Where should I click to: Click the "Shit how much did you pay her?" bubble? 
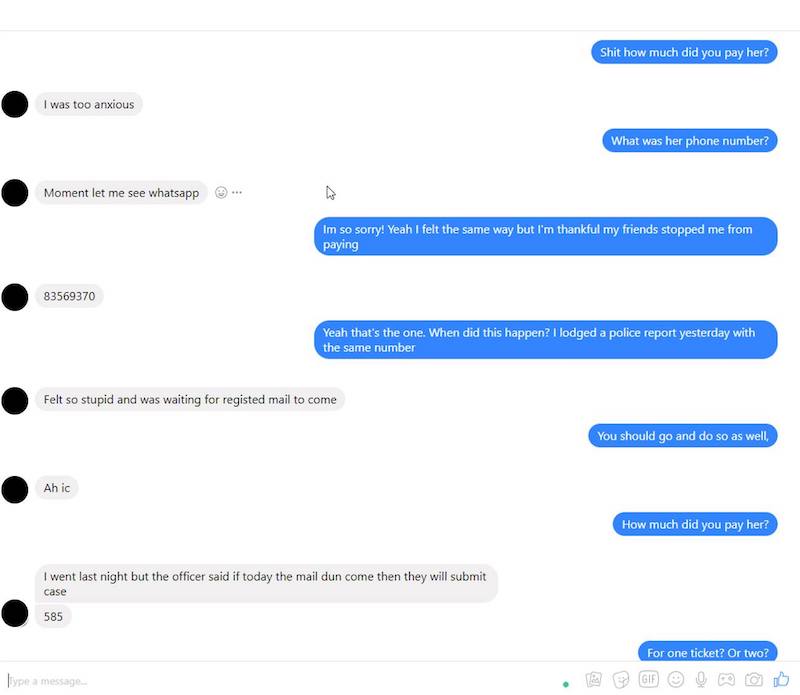tap(684, 53)
